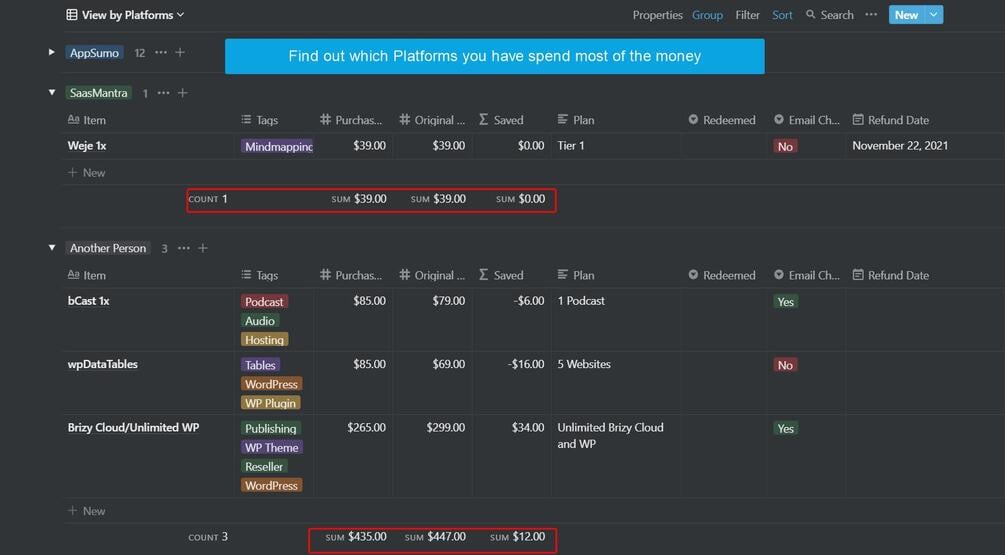Collapse the Another Person group

click(52, 248)
